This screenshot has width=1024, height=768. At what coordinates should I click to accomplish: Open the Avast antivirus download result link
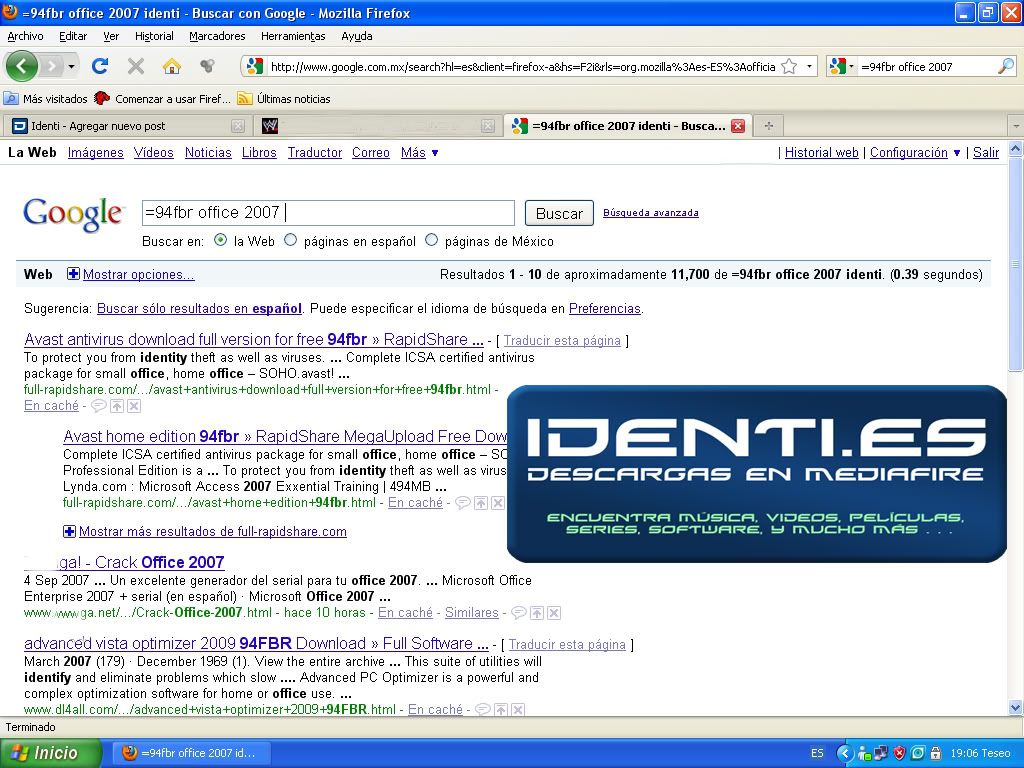254,340
